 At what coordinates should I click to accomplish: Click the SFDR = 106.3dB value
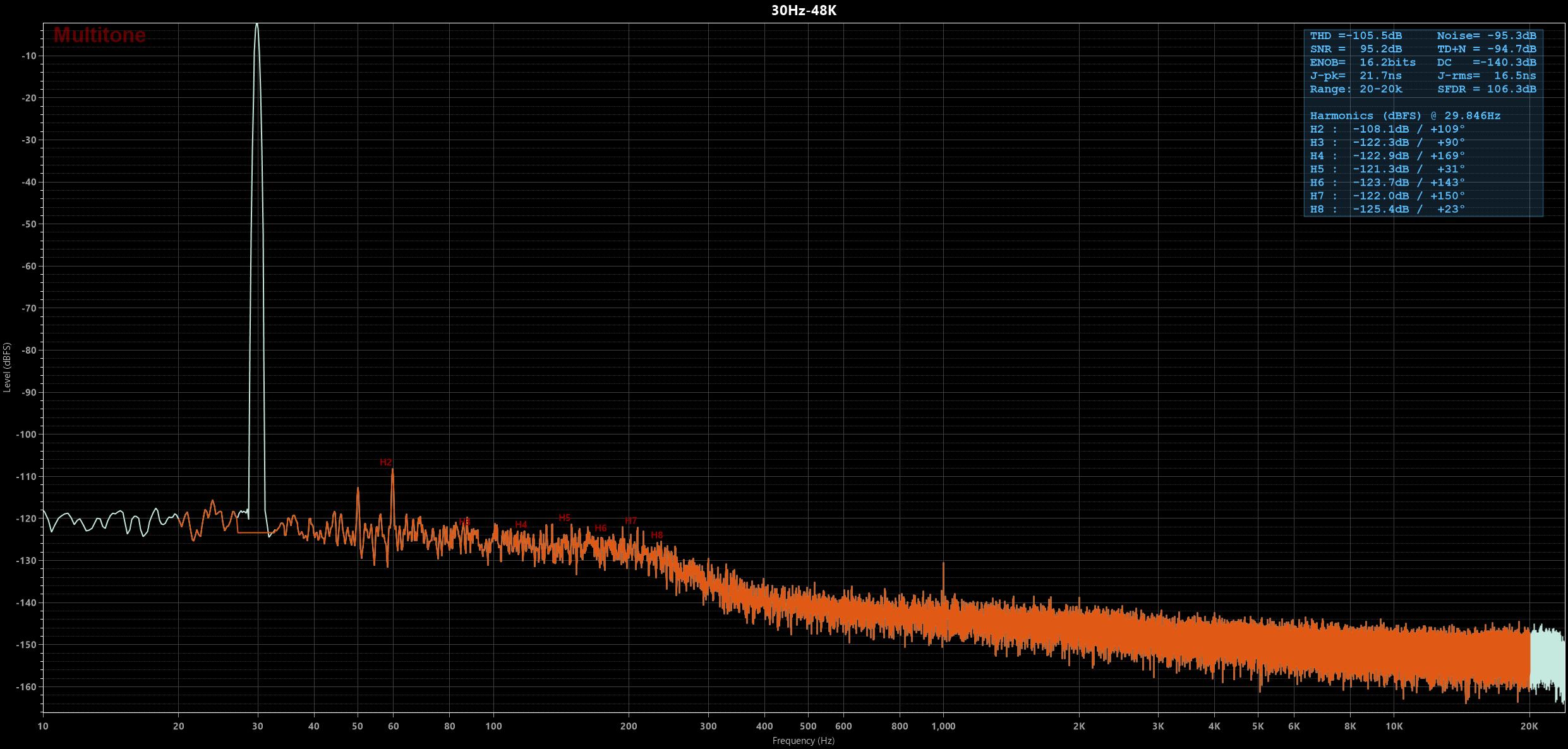tap(1487, 89)
